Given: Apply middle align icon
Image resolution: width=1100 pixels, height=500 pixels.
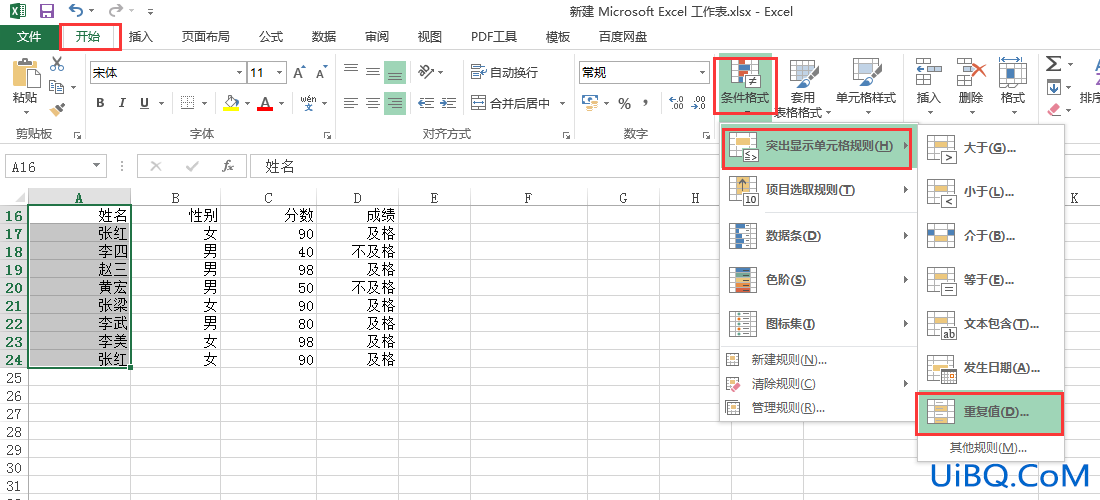Looking at the screenshot, I should coord(373,72).
